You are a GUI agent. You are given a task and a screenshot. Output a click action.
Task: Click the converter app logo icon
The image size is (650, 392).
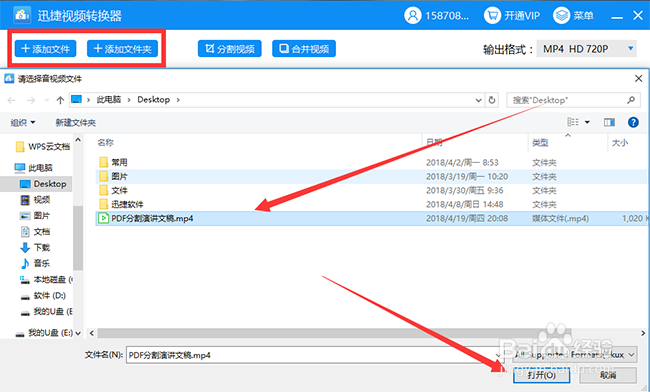(22, 15)
